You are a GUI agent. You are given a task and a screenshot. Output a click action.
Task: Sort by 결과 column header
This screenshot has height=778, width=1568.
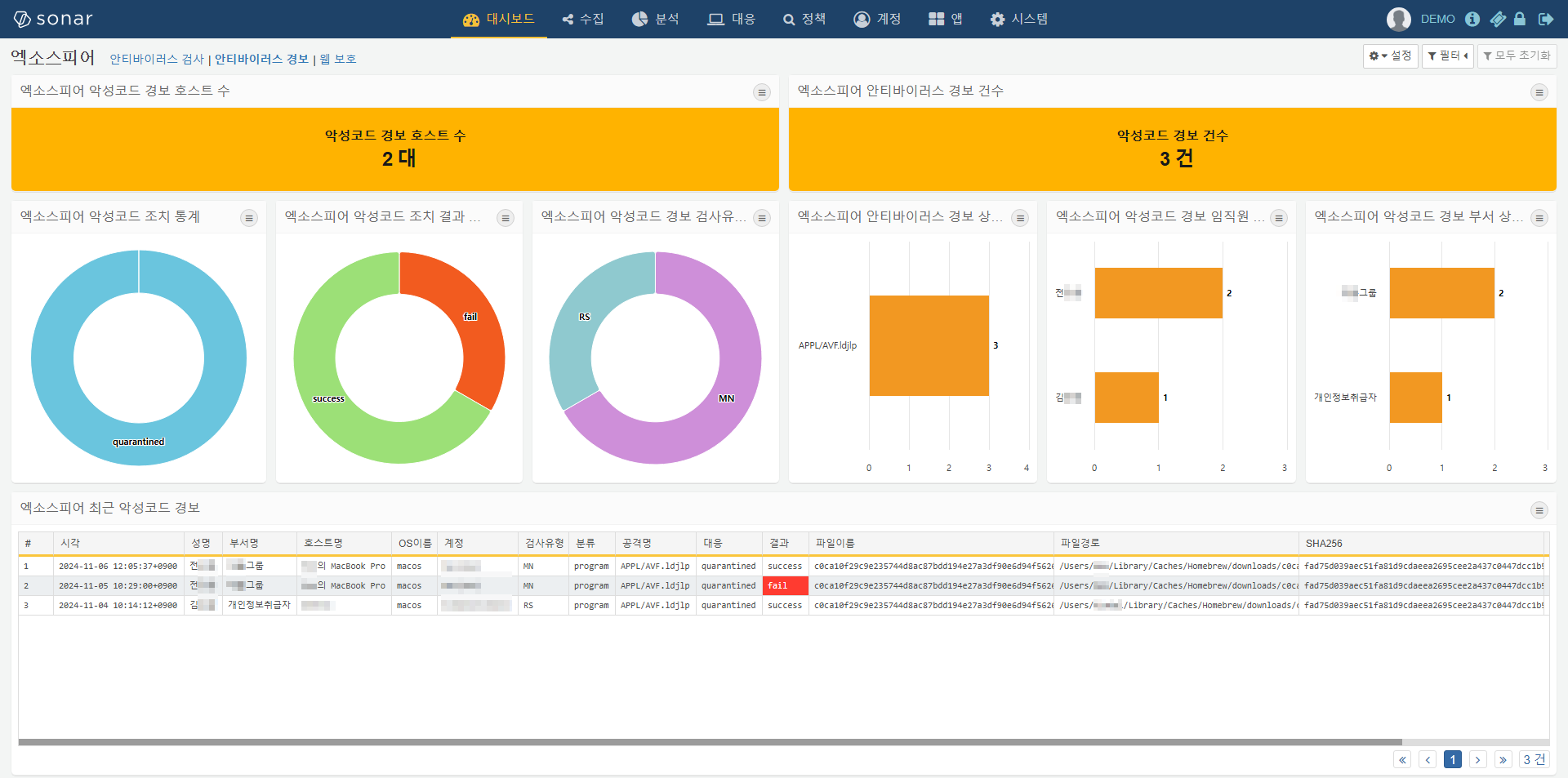pyautogui.click(x=785, y=543)
